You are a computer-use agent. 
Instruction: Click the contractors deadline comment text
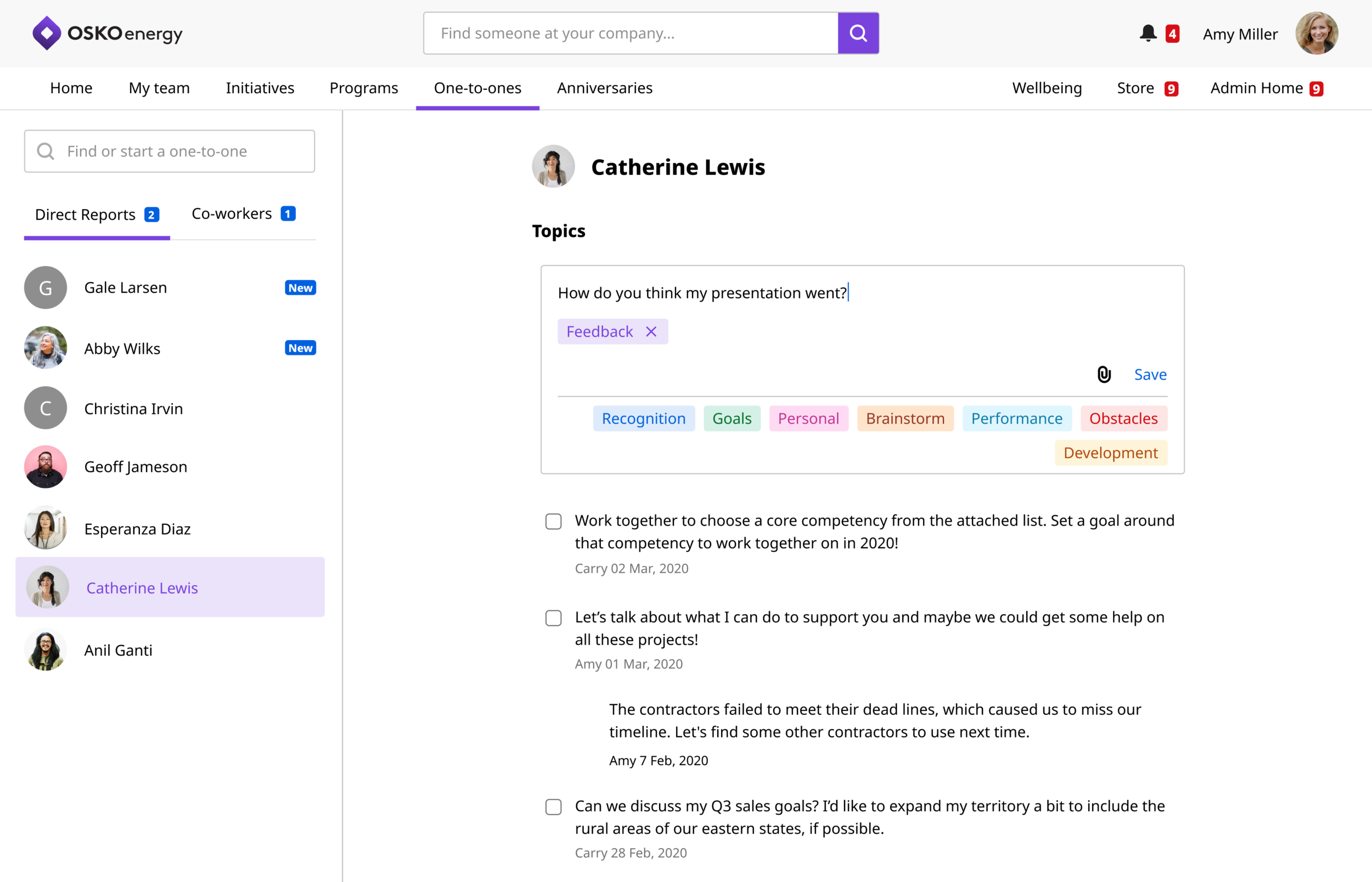click(x=875, y=721)
